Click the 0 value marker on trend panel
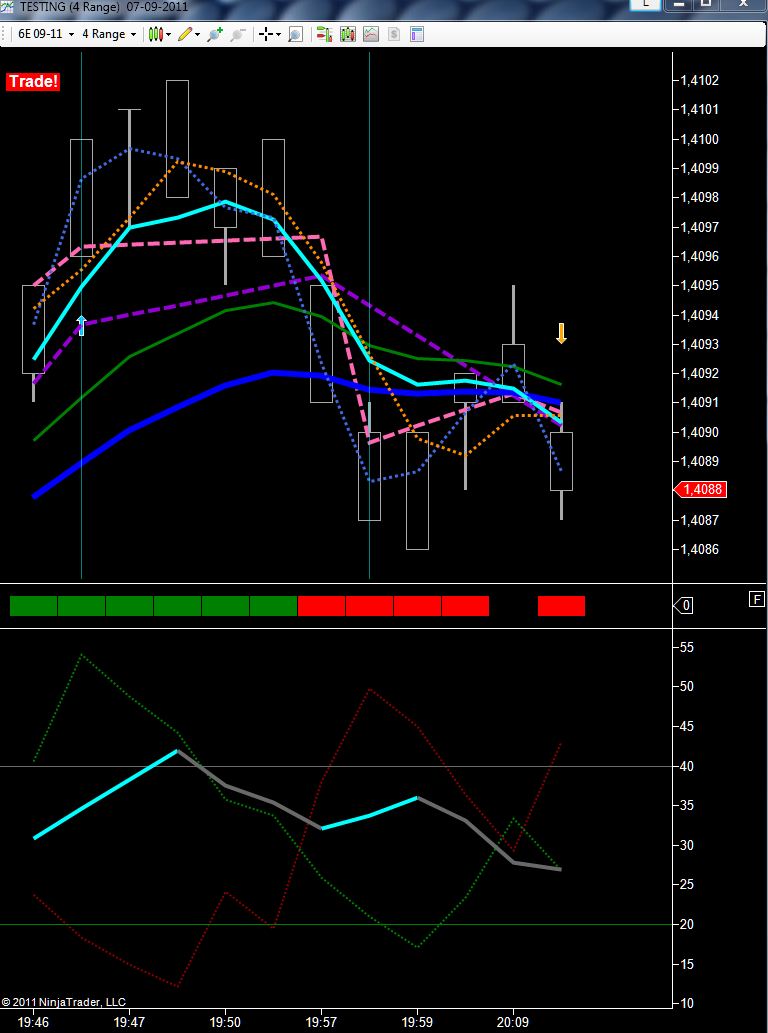Screen dimensions: 768x1033 click(x=683, y=605)
